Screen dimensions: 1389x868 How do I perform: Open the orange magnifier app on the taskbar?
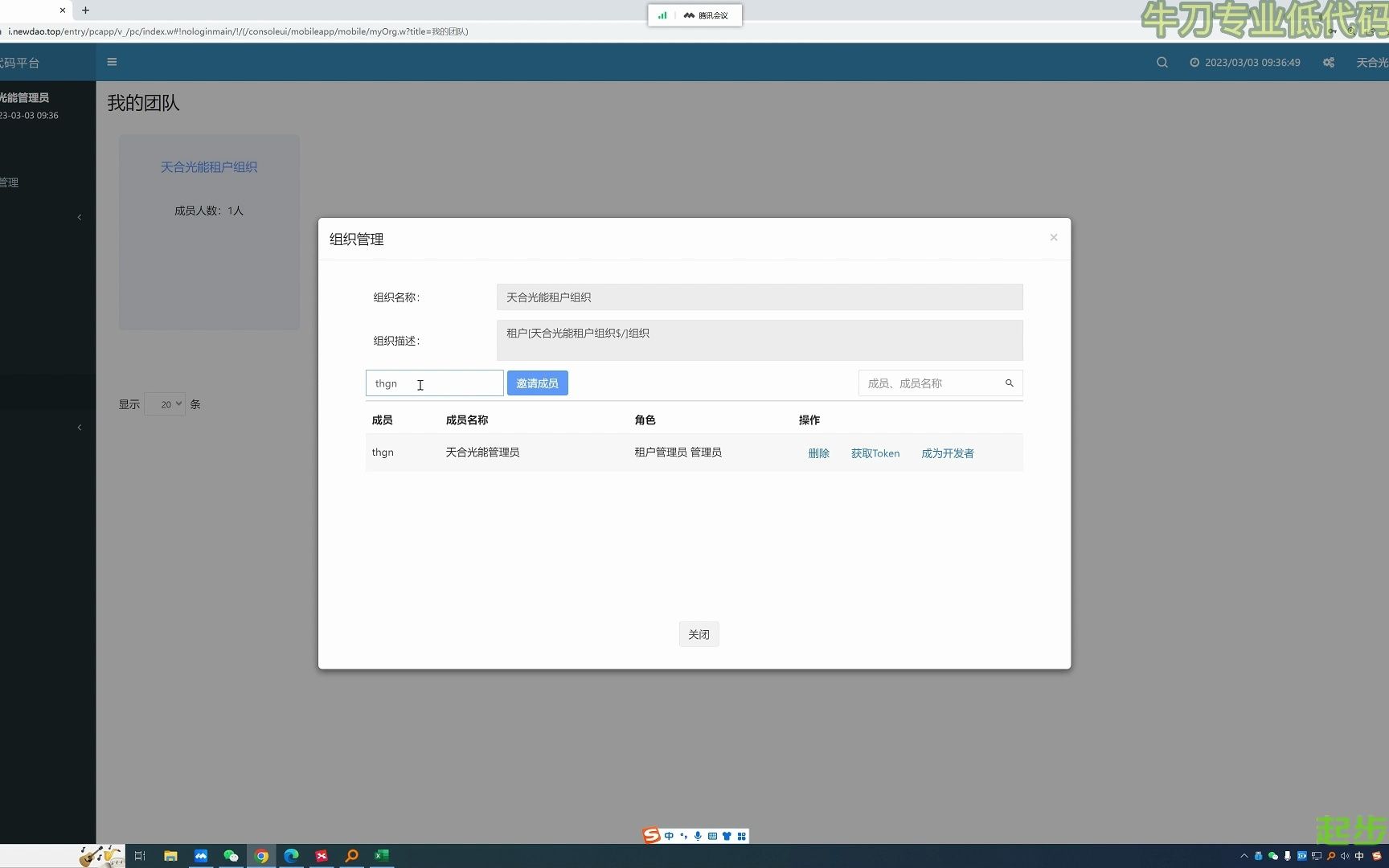point(351,856)
